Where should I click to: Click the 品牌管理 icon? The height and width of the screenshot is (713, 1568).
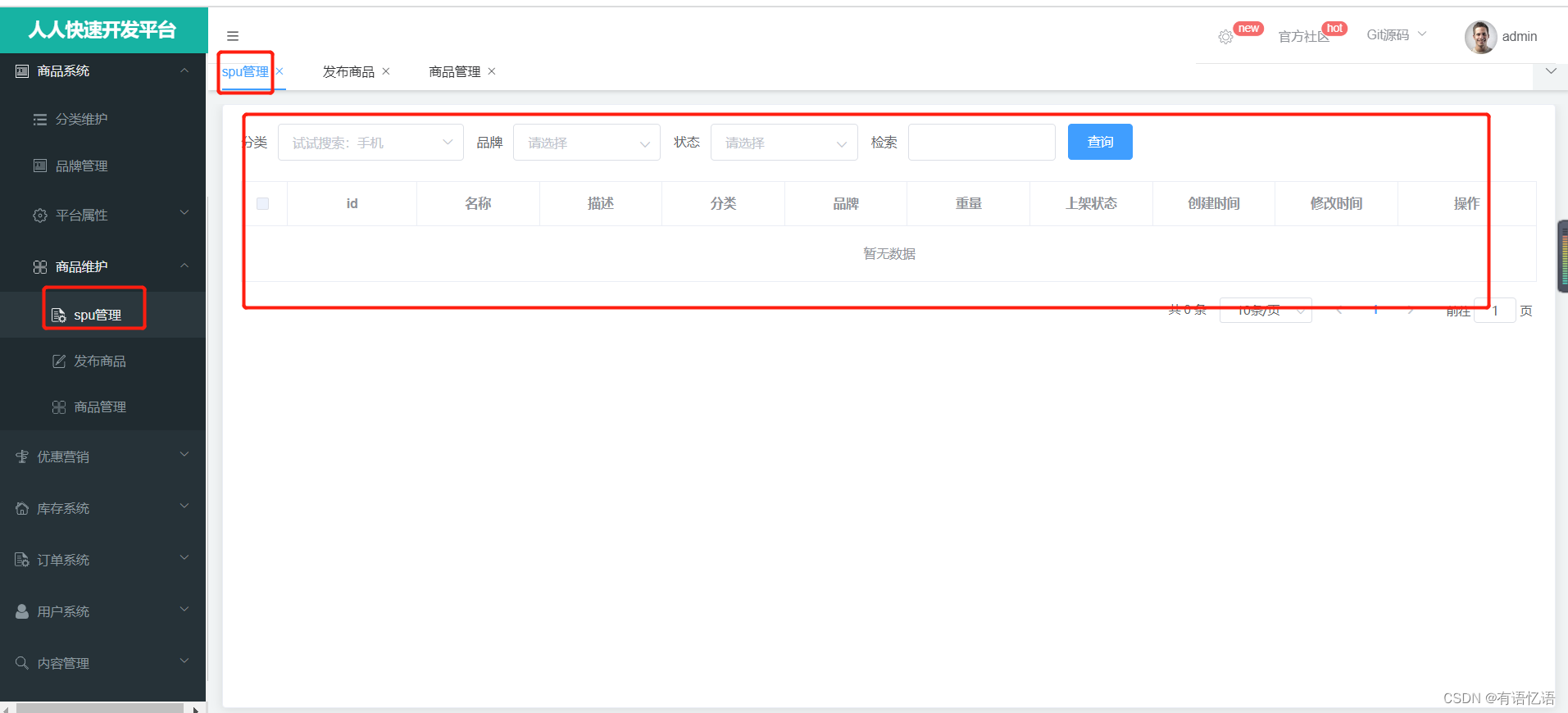(x=39, y=166)
